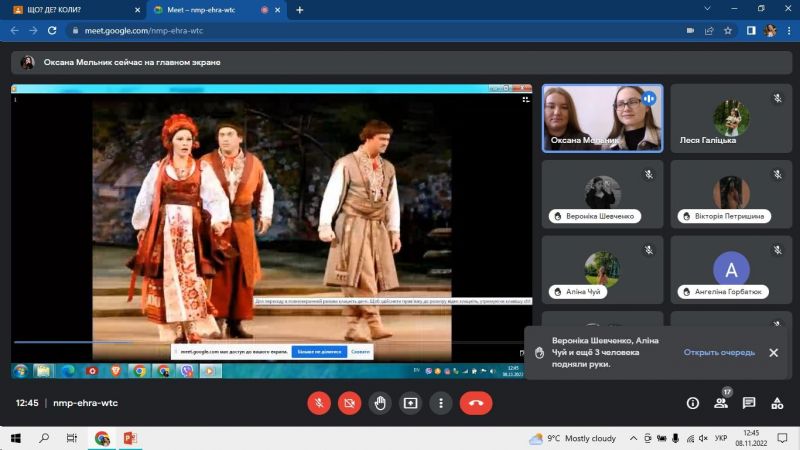Raise hand in the meeting
This screenshot has width=800, height=450.
(380, 403)
